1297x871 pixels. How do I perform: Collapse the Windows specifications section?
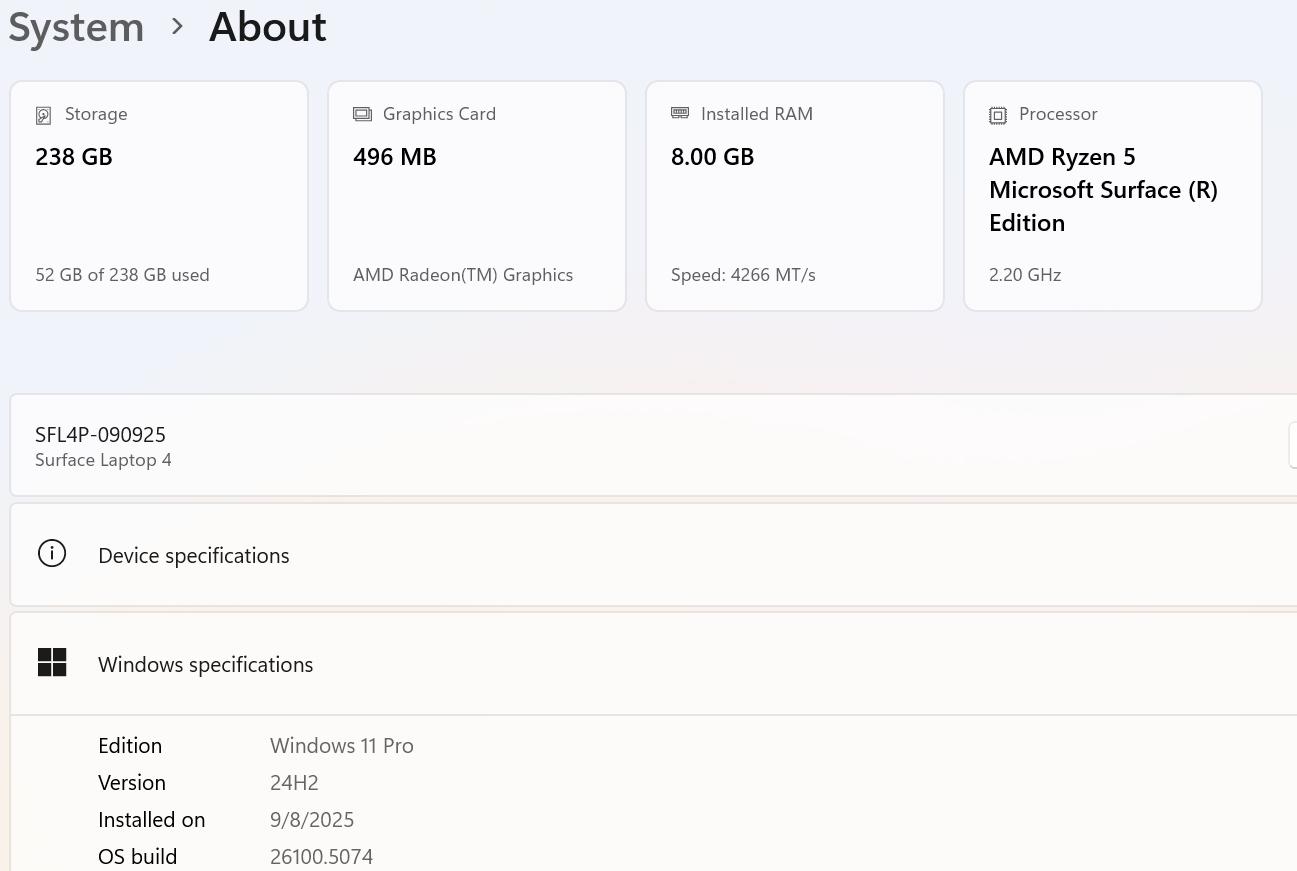pos(653,664)
